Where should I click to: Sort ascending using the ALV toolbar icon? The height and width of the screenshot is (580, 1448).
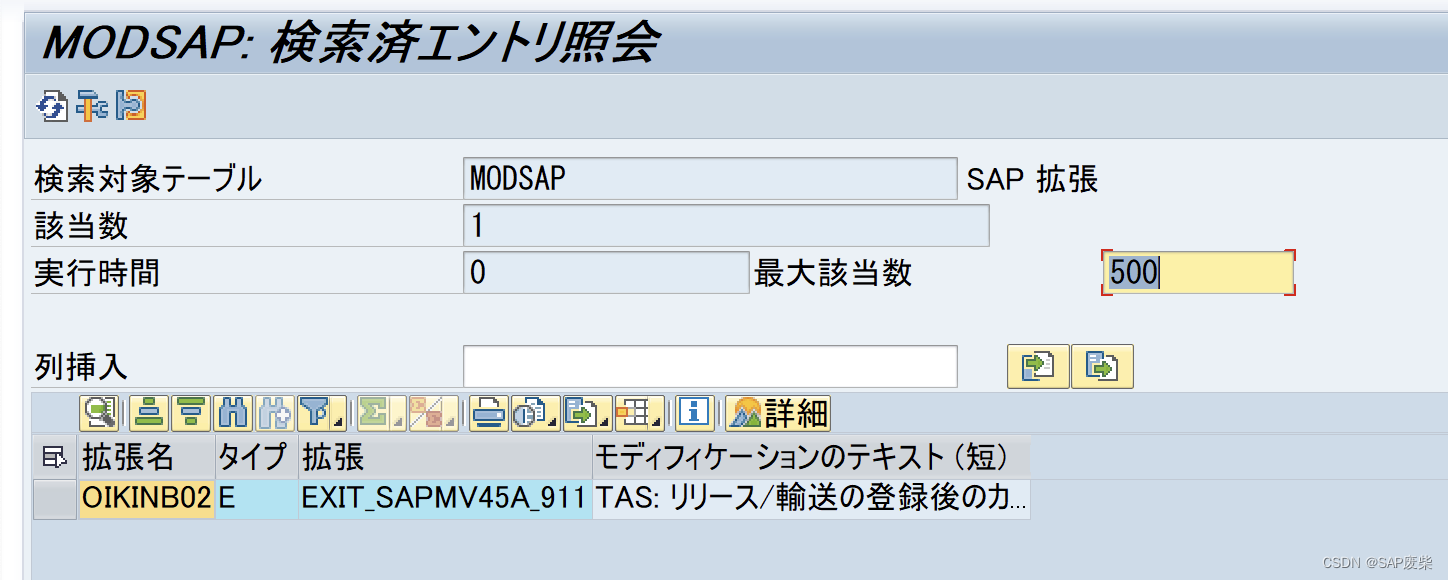click(x=149, y=412)
